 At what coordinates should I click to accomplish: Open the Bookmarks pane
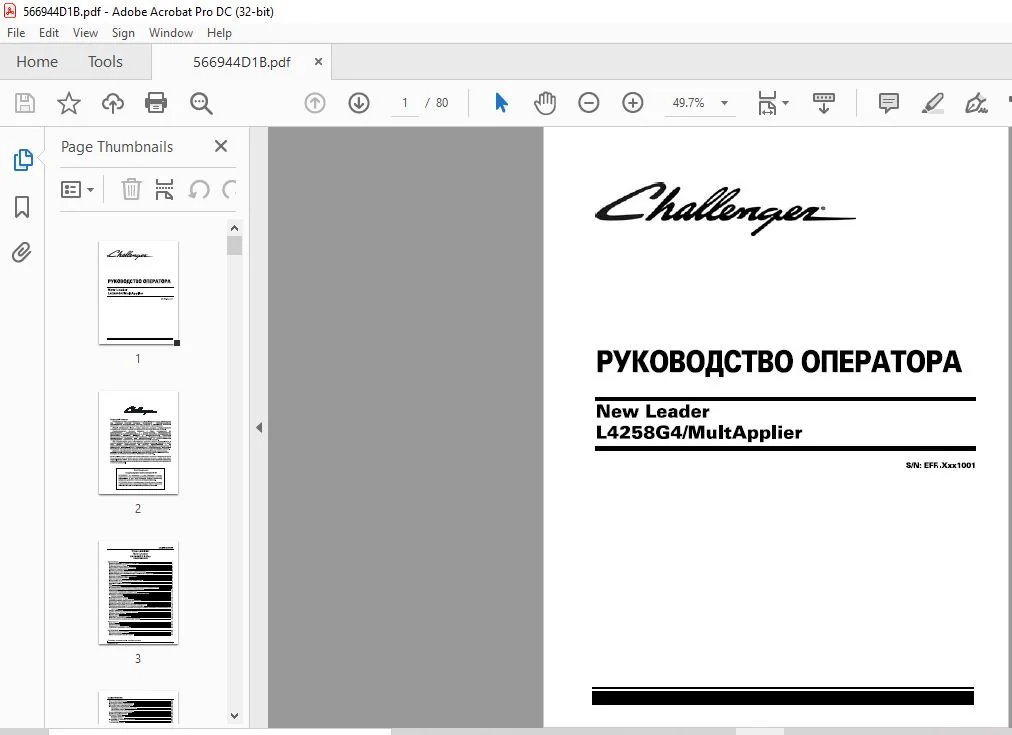click(22, 207)
